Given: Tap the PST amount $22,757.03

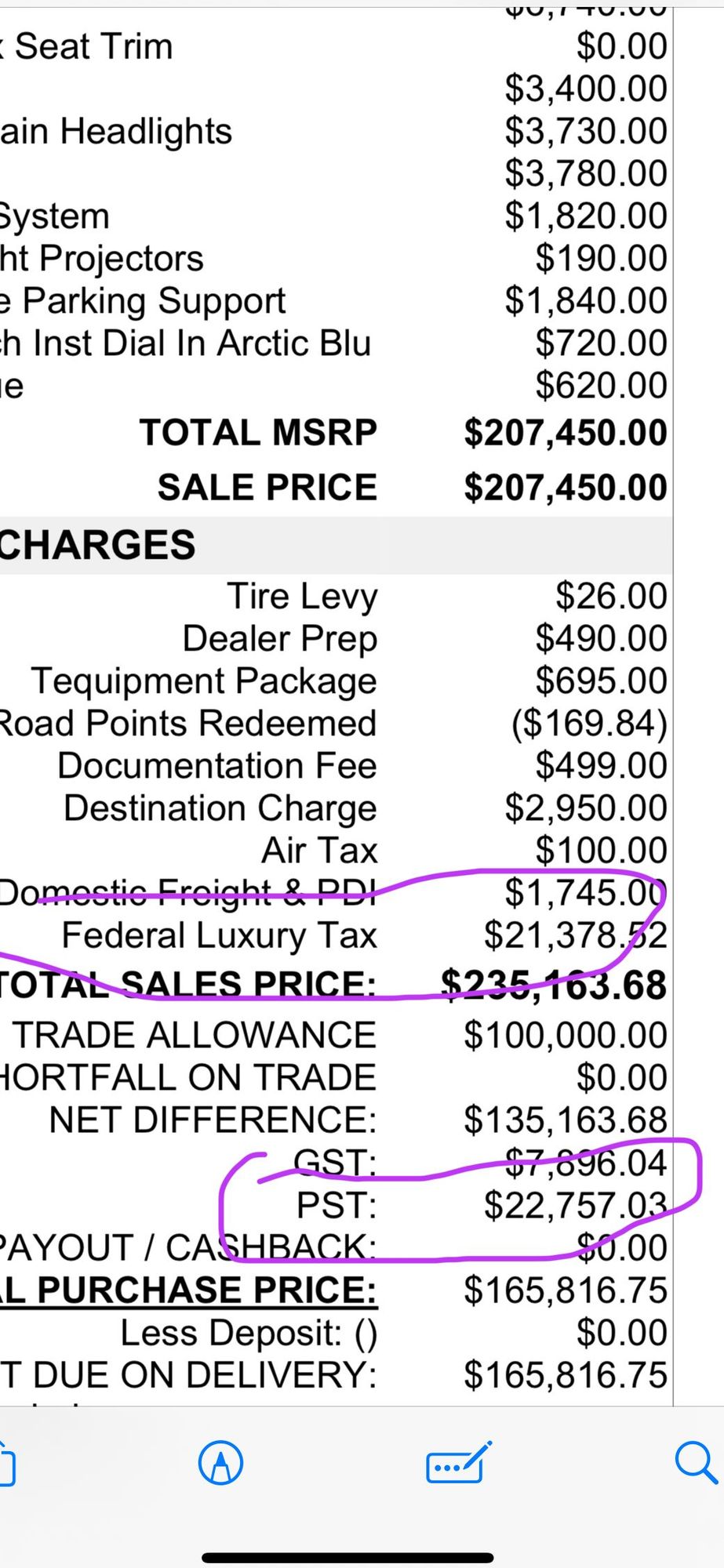Looking at the screenshot, I should (575, 1205).
